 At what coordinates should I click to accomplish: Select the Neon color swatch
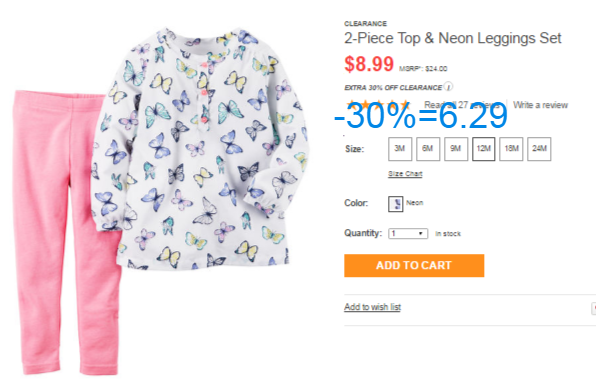[x=396, y=204]
